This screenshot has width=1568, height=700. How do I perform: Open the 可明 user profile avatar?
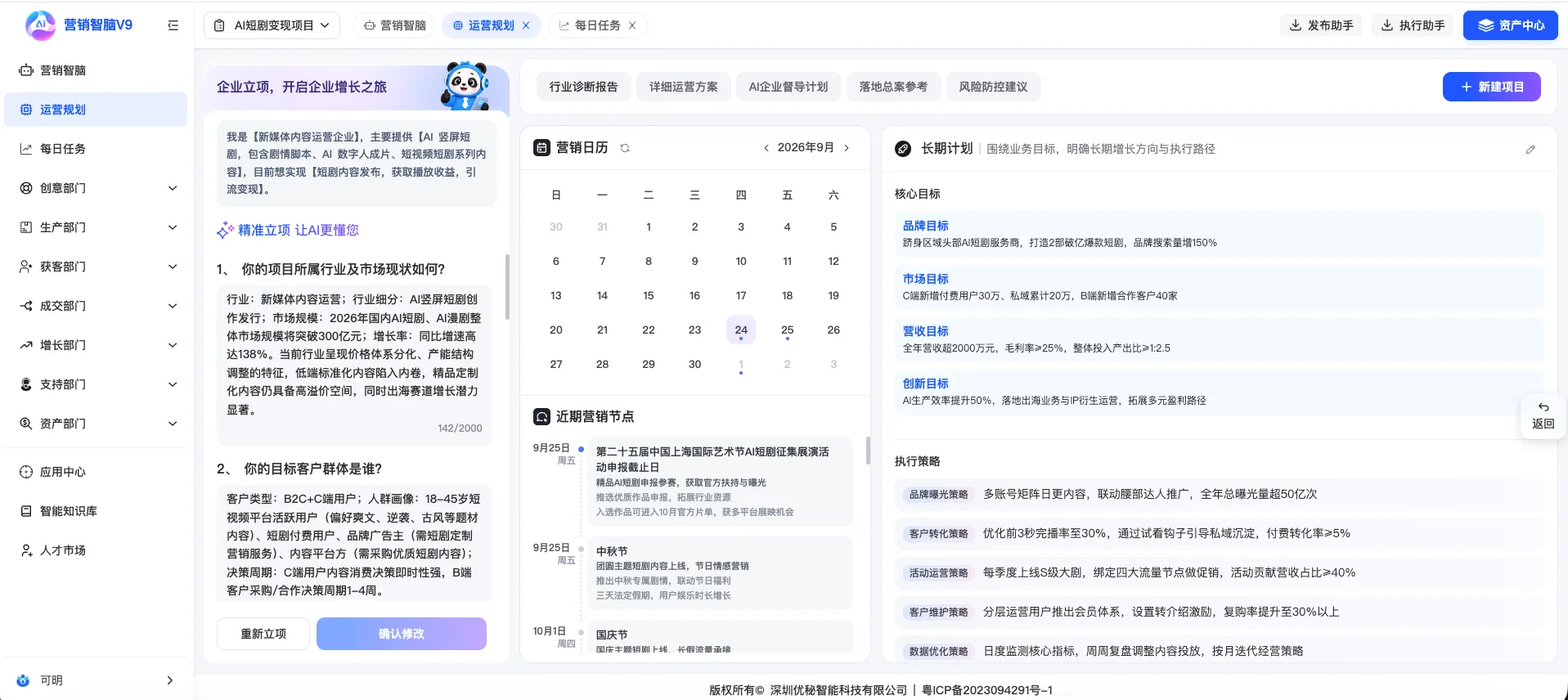(23, 680)
